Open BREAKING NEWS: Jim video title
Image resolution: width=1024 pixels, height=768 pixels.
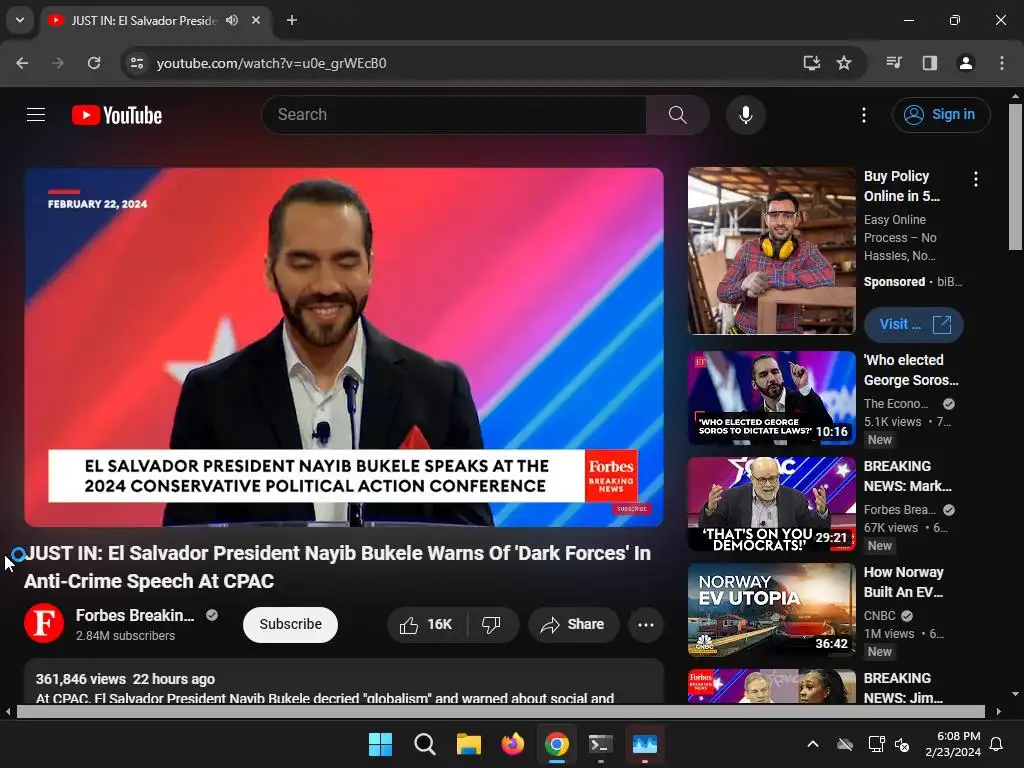click(903, 688)
